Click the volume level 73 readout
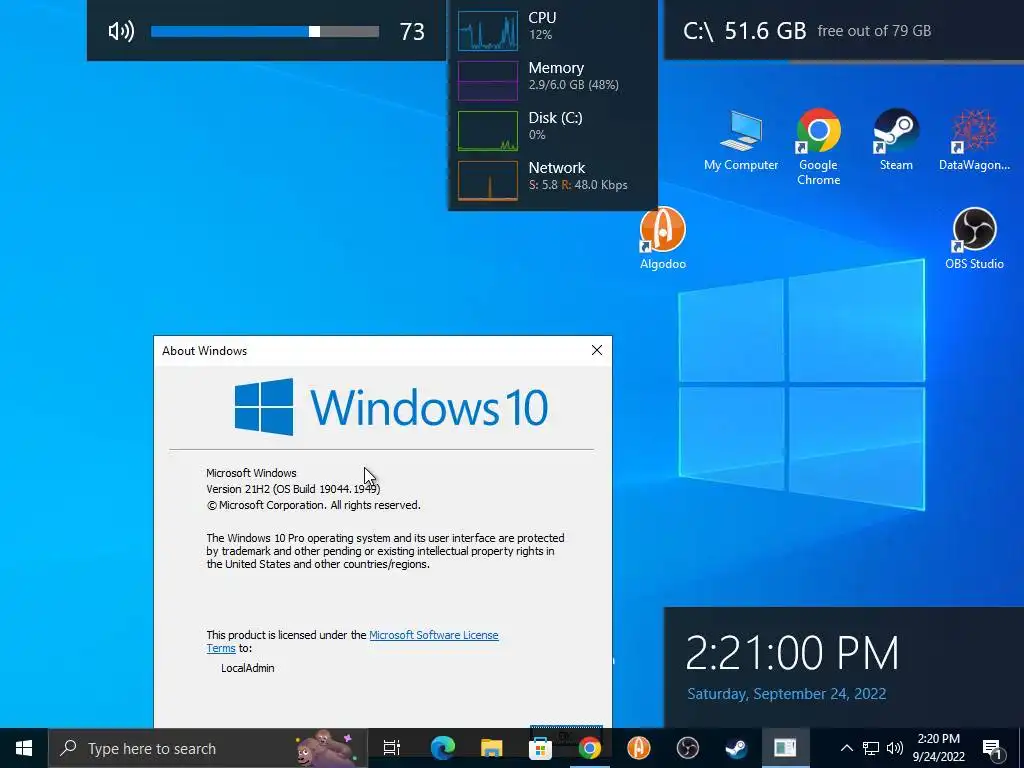 412,31
